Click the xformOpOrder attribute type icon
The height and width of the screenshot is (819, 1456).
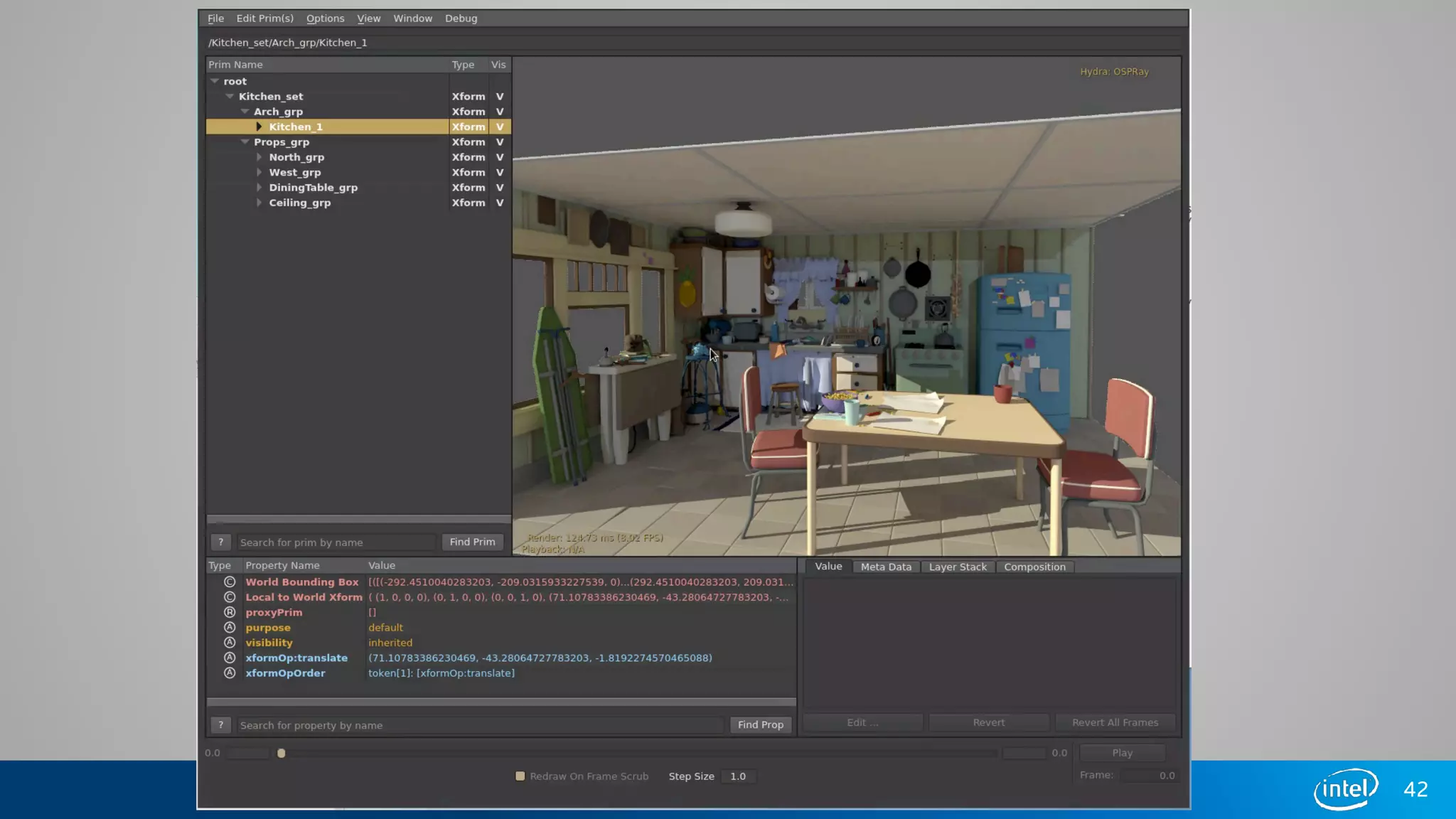tap(230, 673)
